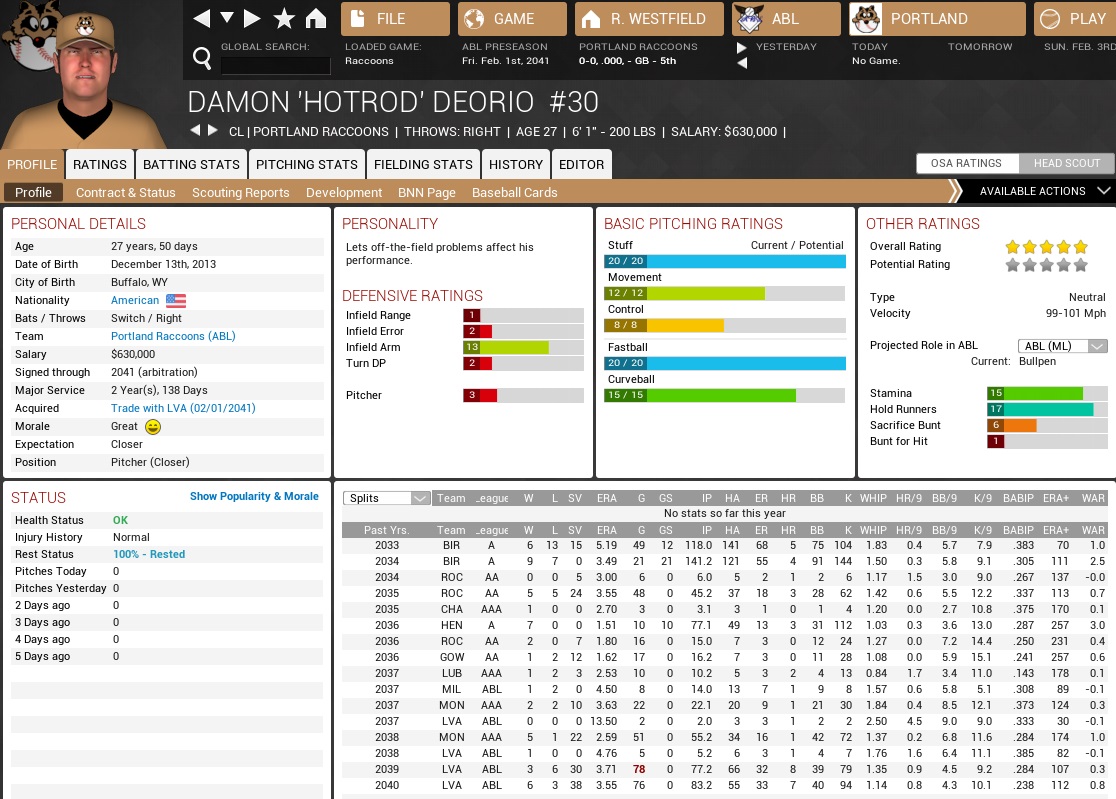Go to next player using right arrow
The width and height of the screenshot is (1116, 799).
click(212, 131)
